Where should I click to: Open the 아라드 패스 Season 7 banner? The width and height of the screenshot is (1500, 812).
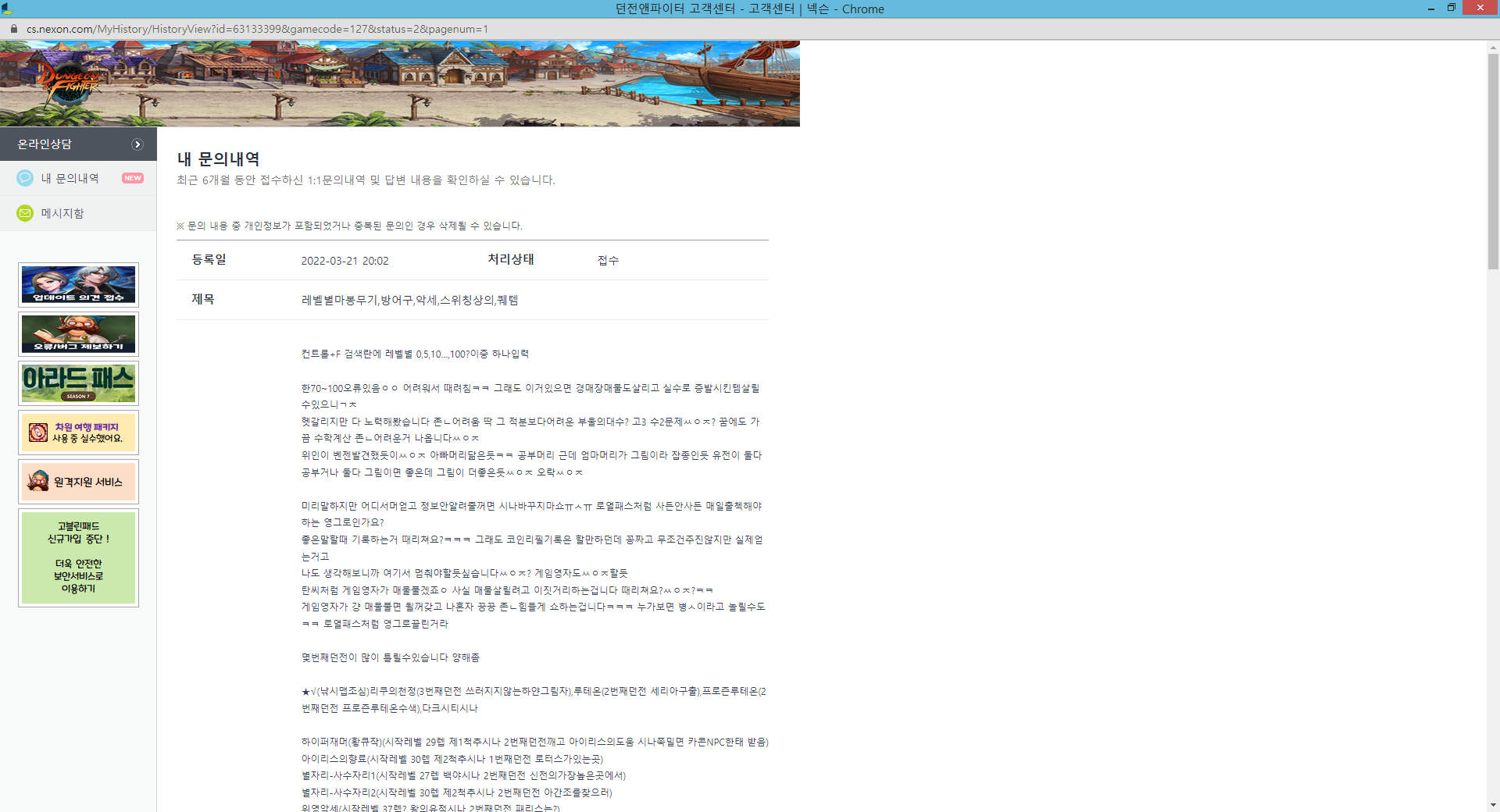pyautogui.click(x=78, y=383)
